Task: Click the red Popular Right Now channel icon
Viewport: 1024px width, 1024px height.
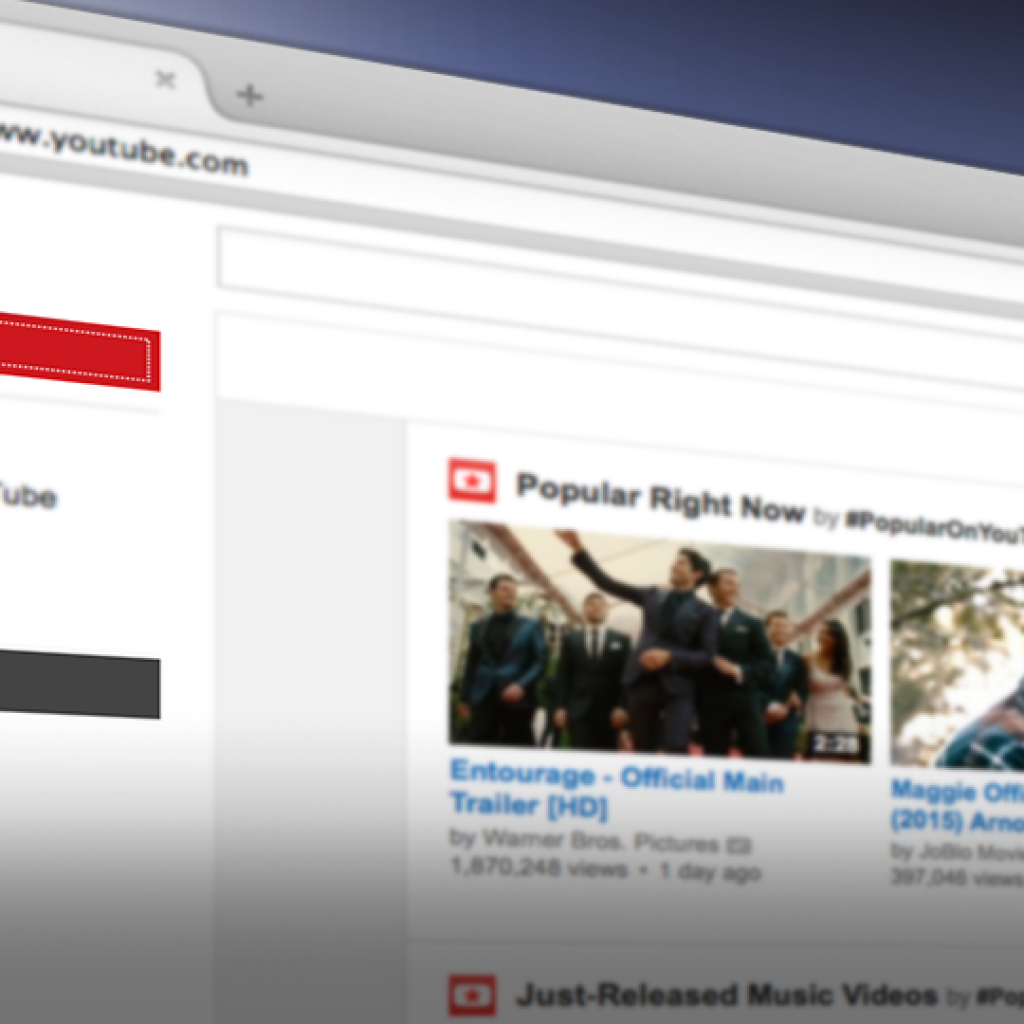Action: 472,481
